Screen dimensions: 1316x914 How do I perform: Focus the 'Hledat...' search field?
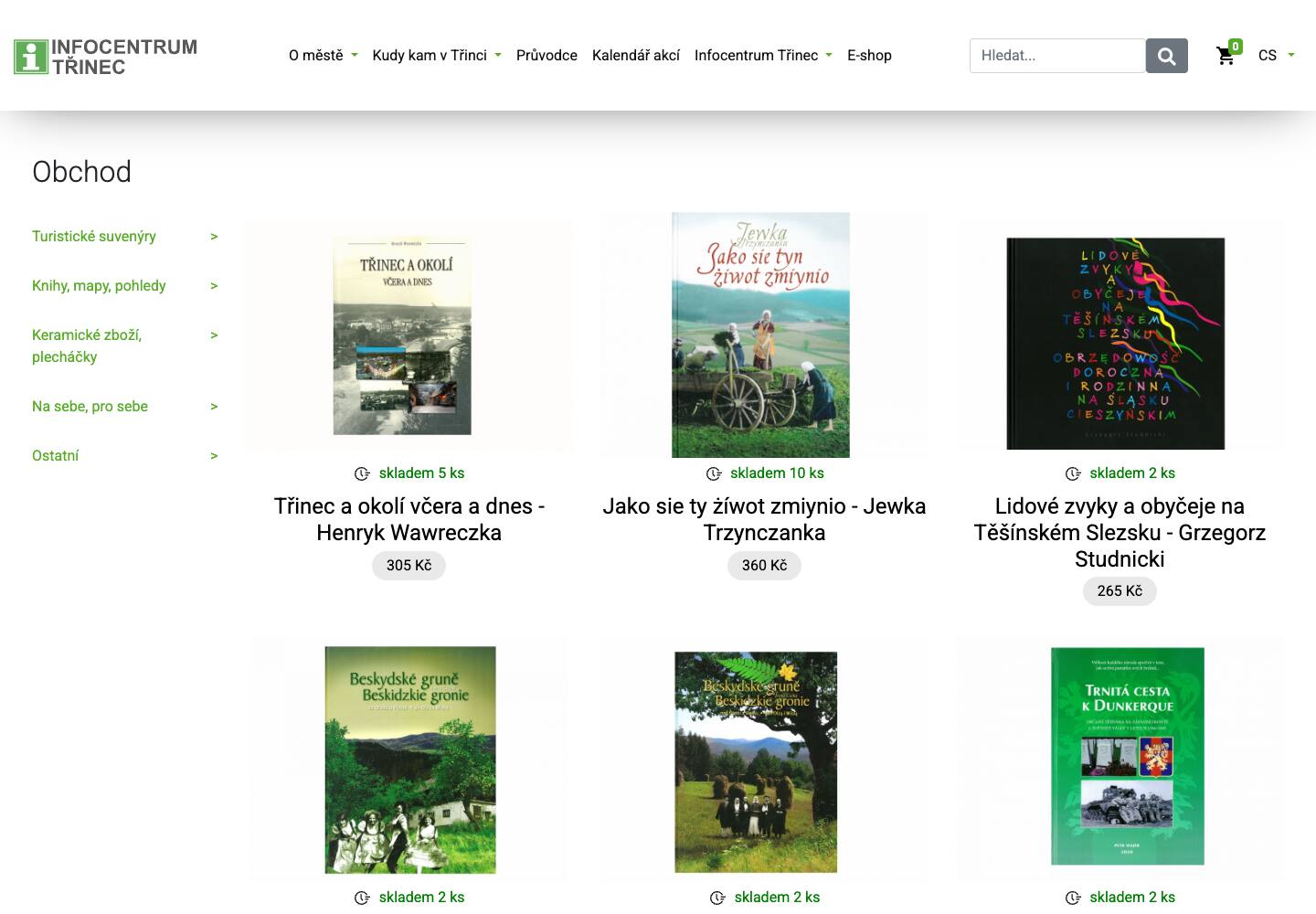[x=1057, y=56]
